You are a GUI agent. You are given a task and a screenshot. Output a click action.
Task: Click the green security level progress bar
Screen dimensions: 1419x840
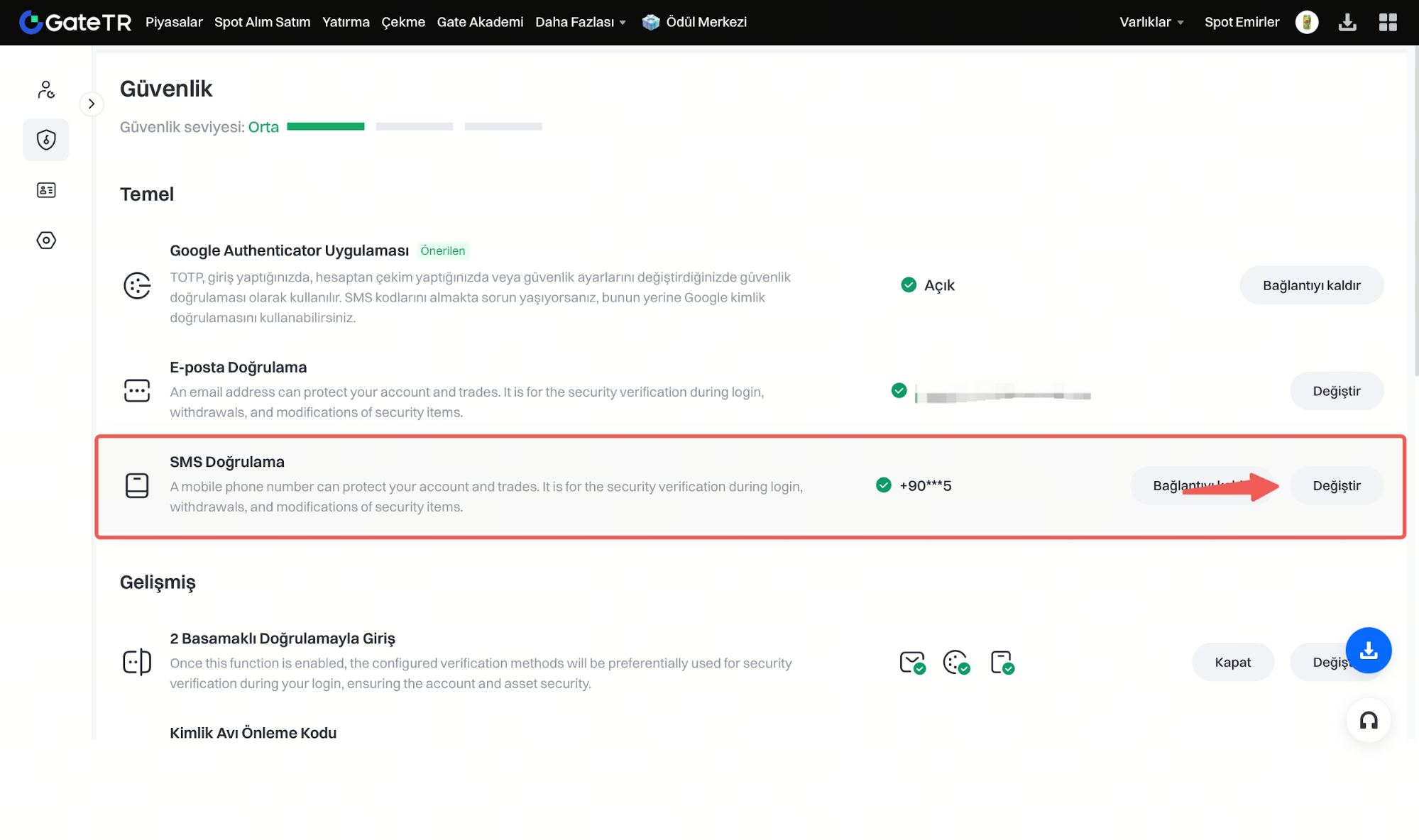326,126
